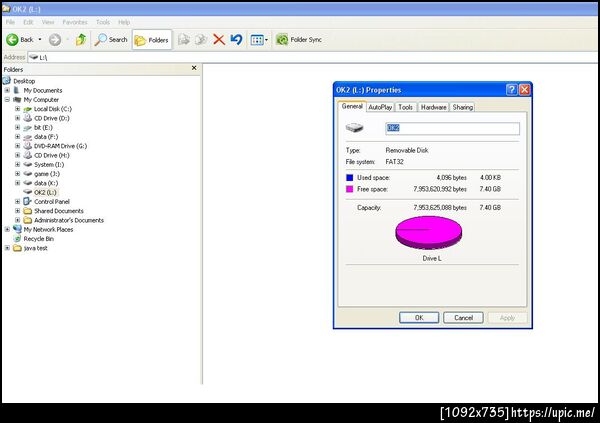
Task: Click the blue Used space swatch
Action: click(349, 178)
